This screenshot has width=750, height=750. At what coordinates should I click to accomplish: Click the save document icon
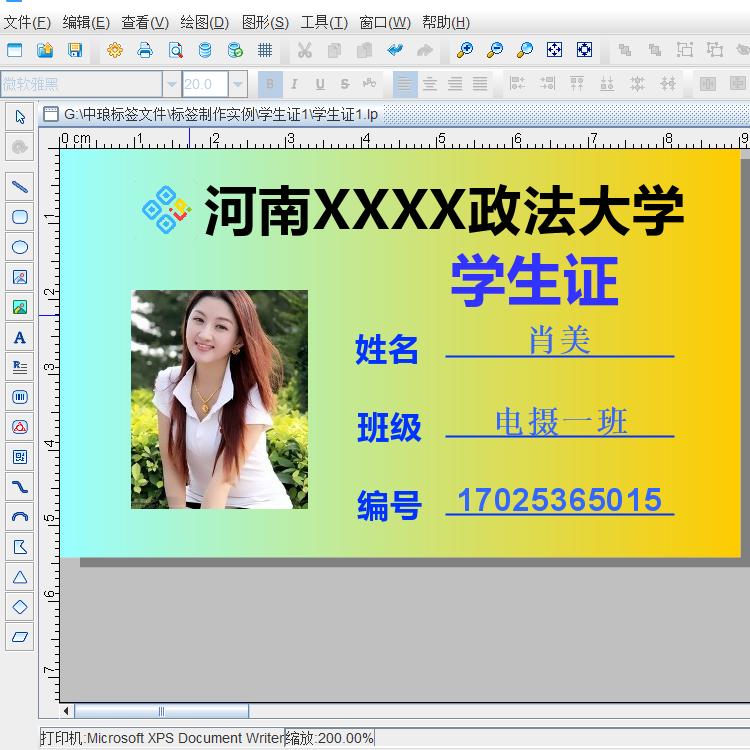pyautogui.click(x=75, y=50)
